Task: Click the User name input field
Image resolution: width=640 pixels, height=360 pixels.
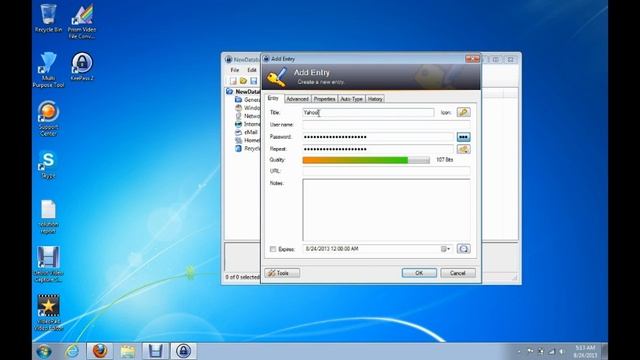Action: point(386,124)
